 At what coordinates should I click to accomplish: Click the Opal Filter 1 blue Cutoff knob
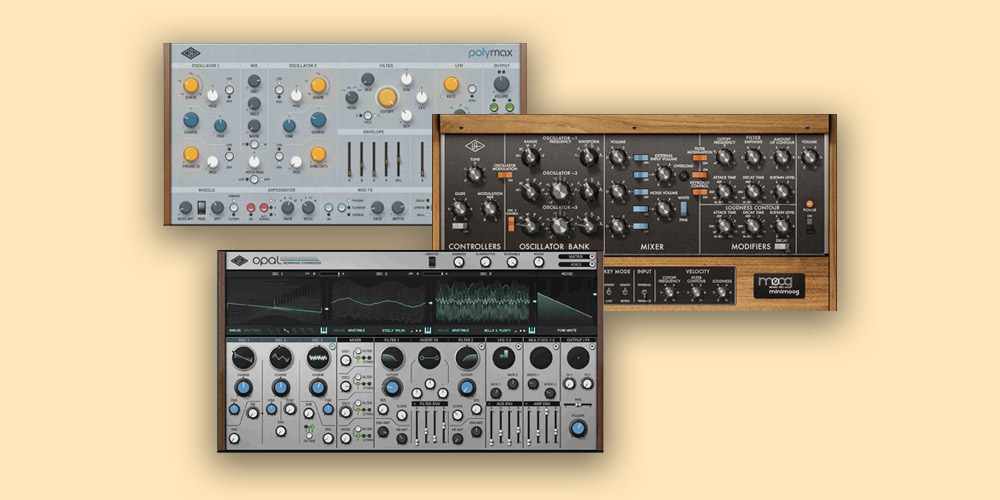(x=392, y=386)
